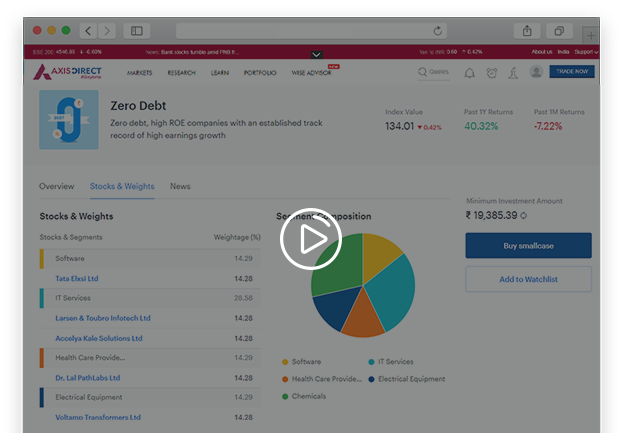Open the About us link
Image resolution: width=622 pixels, height=433 pixels.
point(541,52)
